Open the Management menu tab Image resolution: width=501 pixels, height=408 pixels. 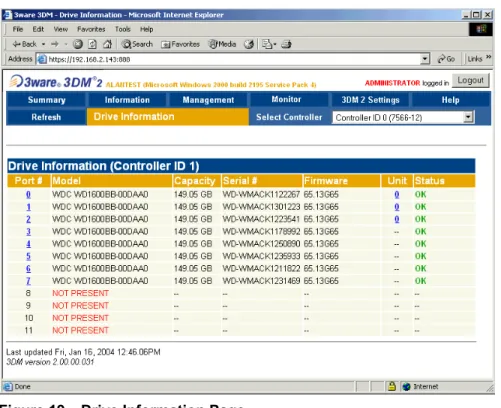[208, 100]
